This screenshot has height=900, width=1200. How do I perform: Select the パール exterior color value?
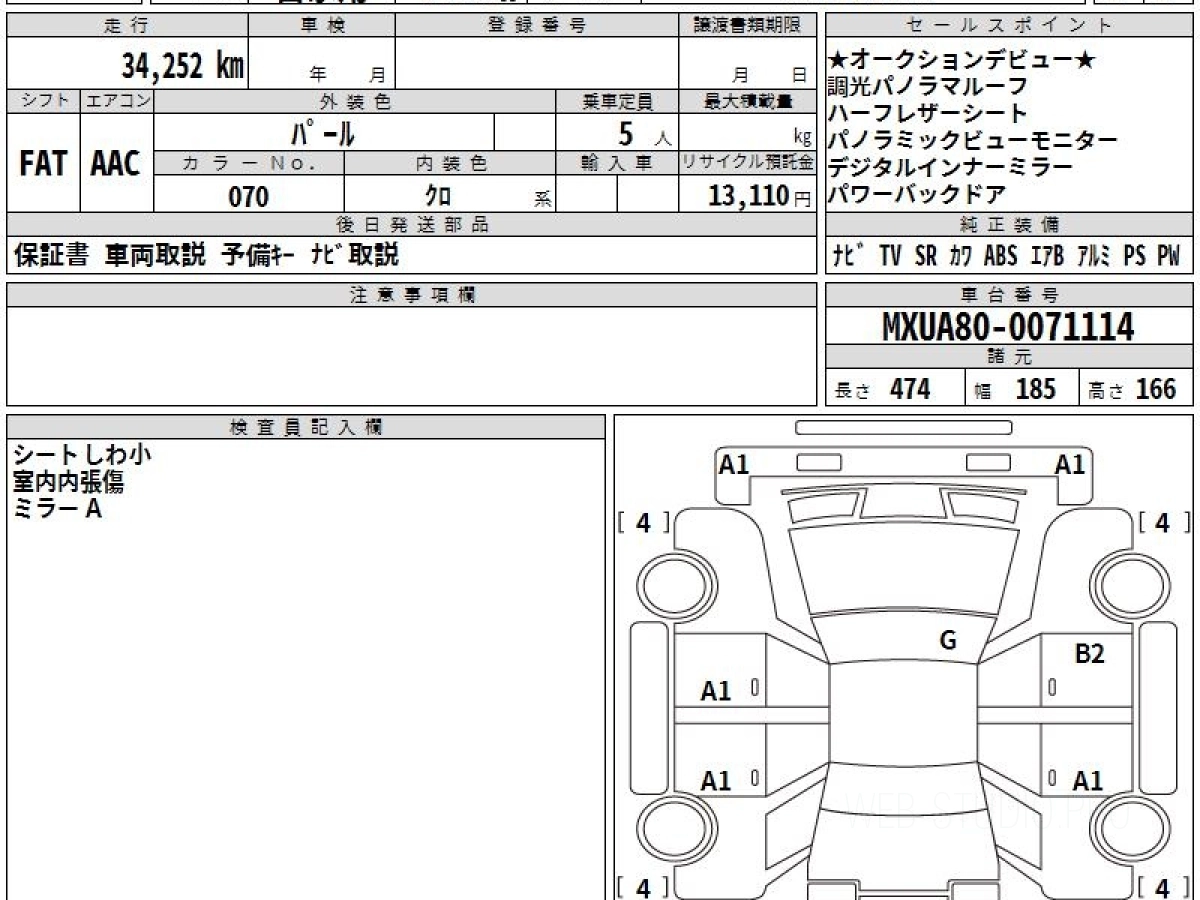(322, 132)
